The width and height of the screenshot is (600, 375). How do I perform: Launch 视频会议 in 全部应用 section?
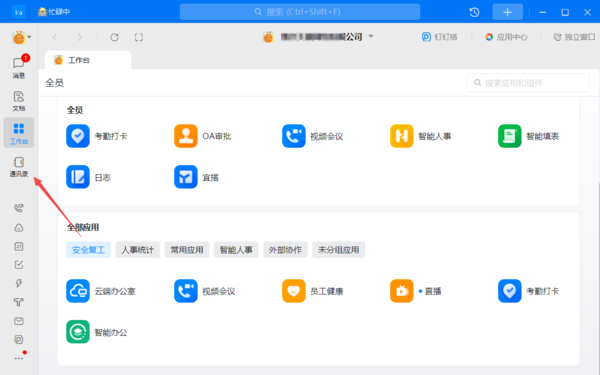point(205,291)
